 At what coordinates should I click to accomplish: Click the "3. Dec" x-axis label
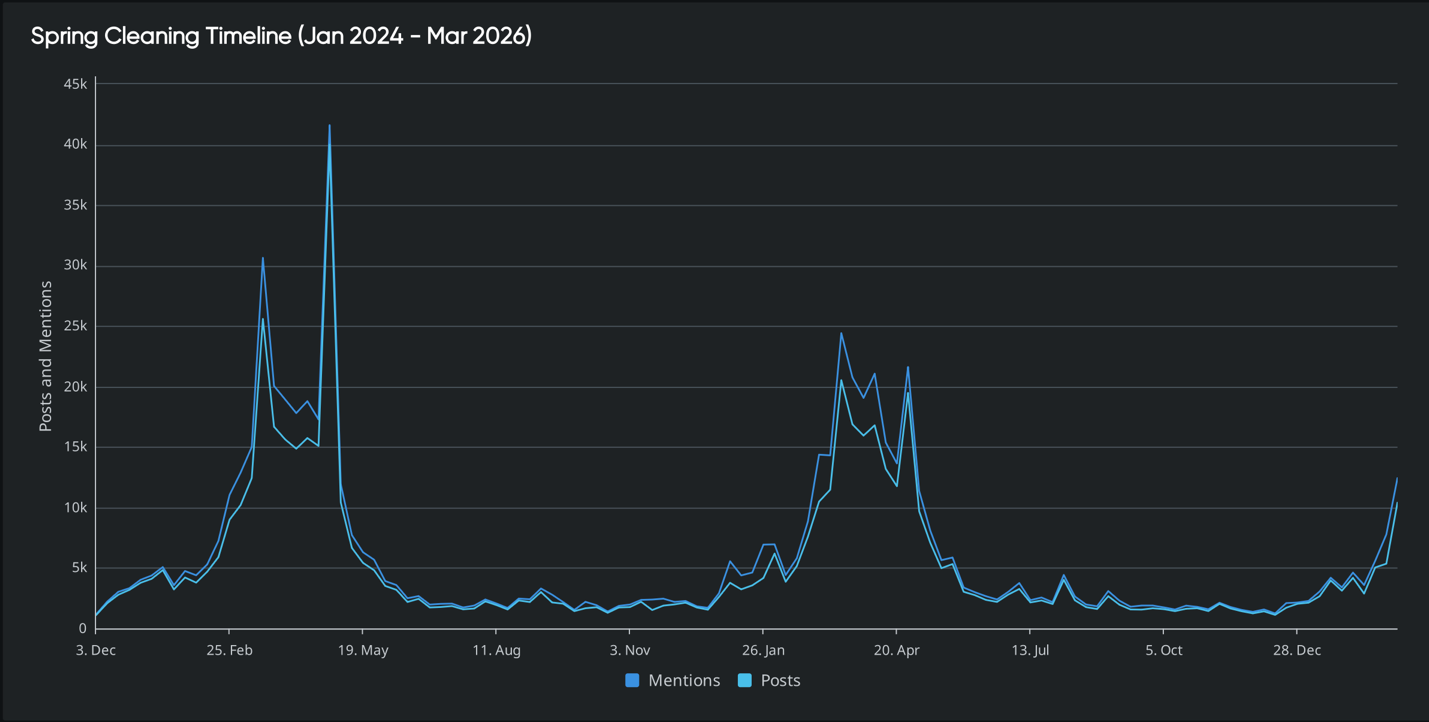pos(95,650)
